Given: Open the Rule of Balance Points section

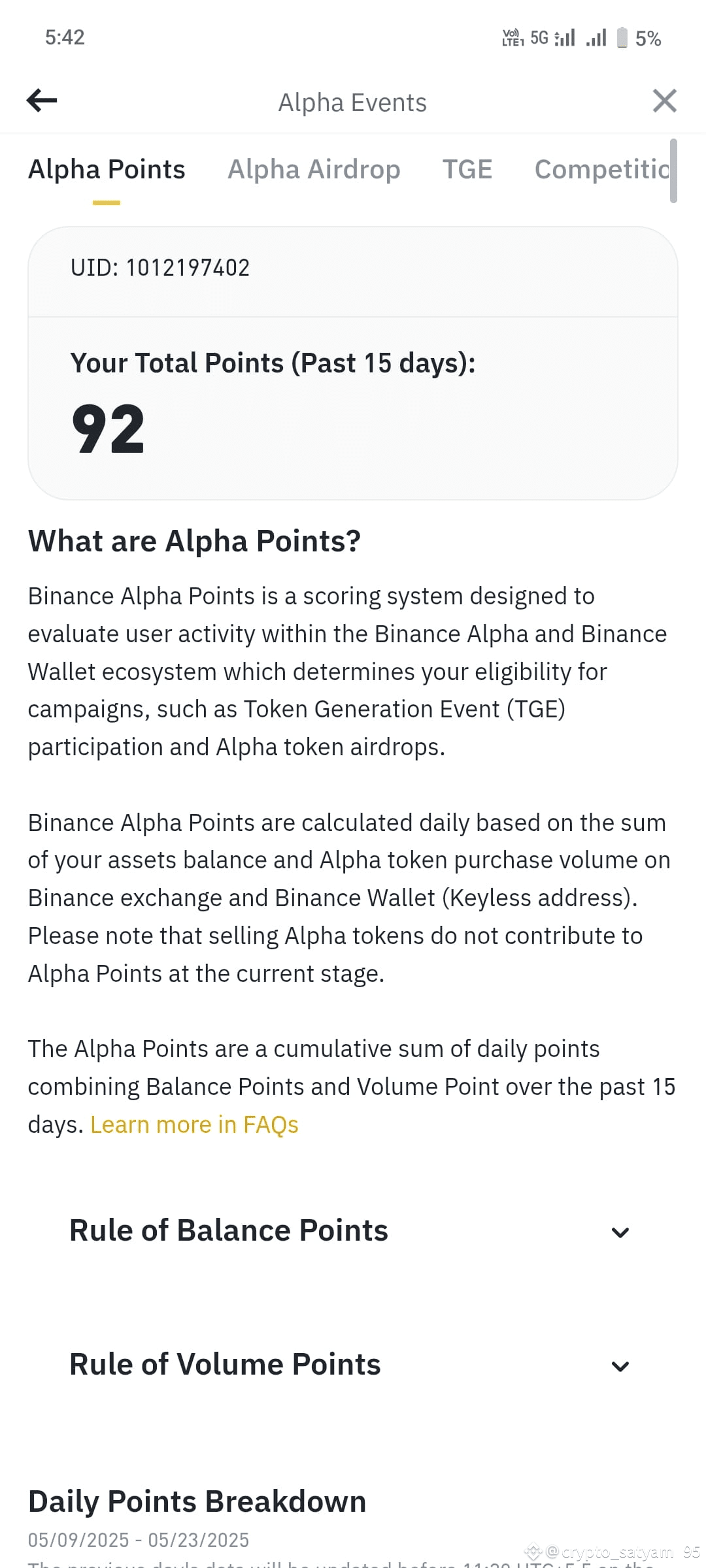Looking at the screenshot, I should pos(353,1231).
